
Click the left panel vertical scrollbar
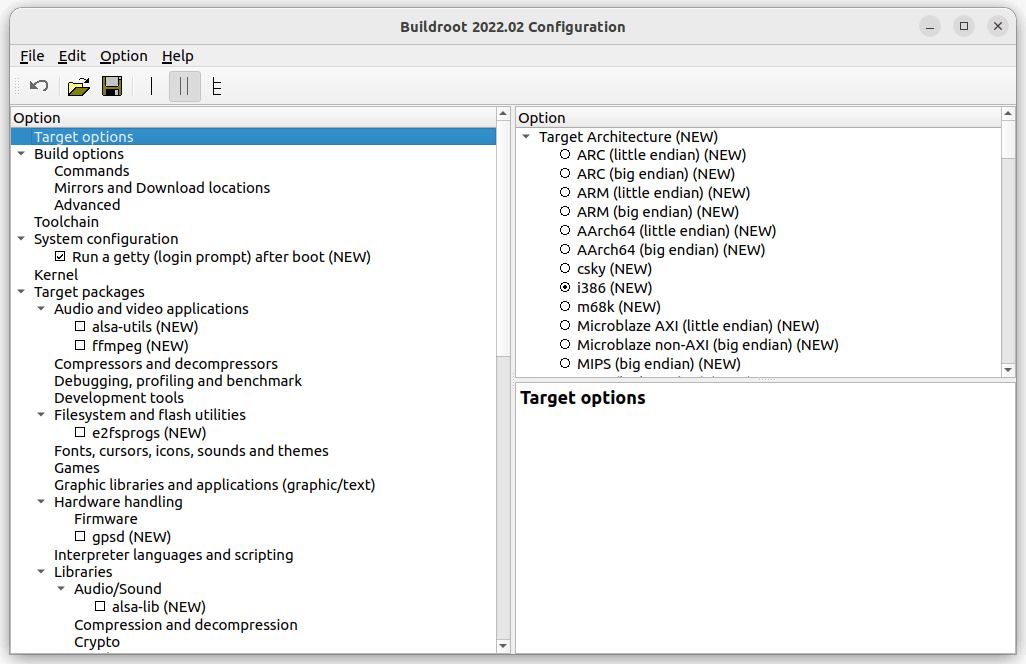pyautogui.click(x=503, y=500)
